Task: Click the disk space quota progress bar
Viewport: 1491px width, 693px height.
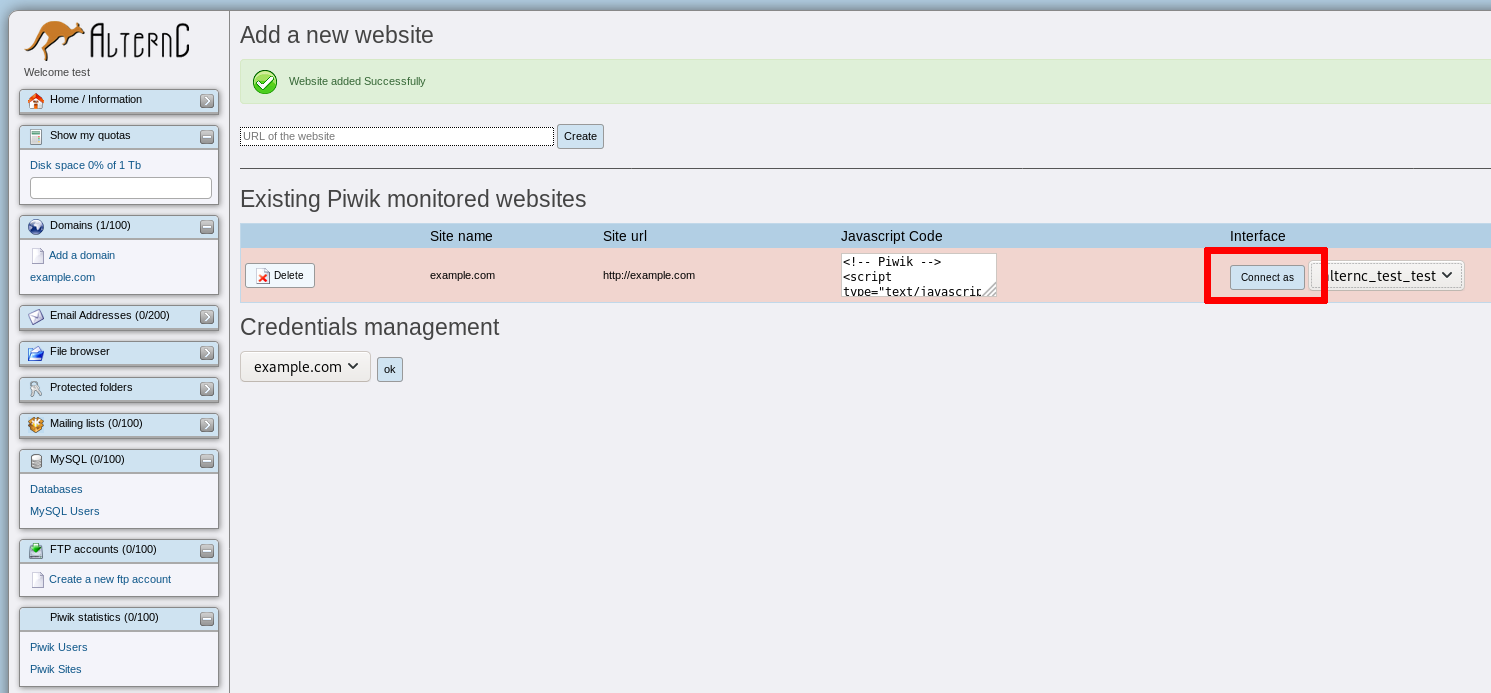Action: point(121,188)
